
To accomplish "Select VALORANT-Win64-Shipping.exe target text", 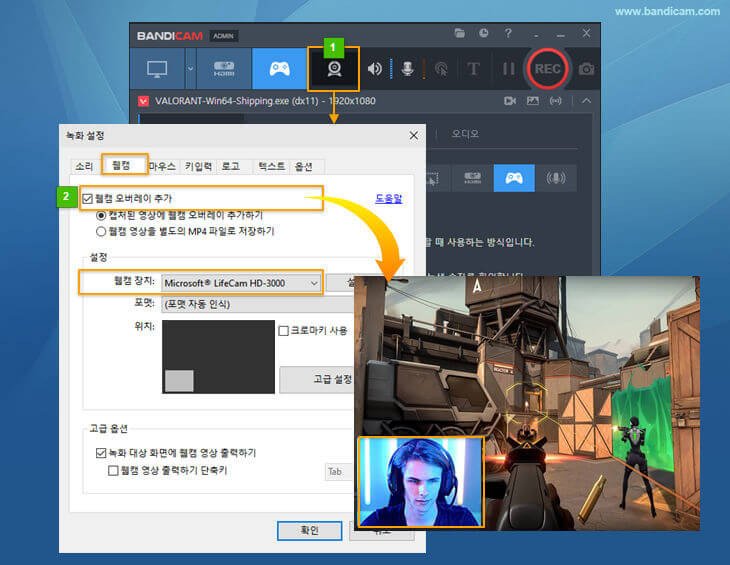I will [x=265, y=101].
